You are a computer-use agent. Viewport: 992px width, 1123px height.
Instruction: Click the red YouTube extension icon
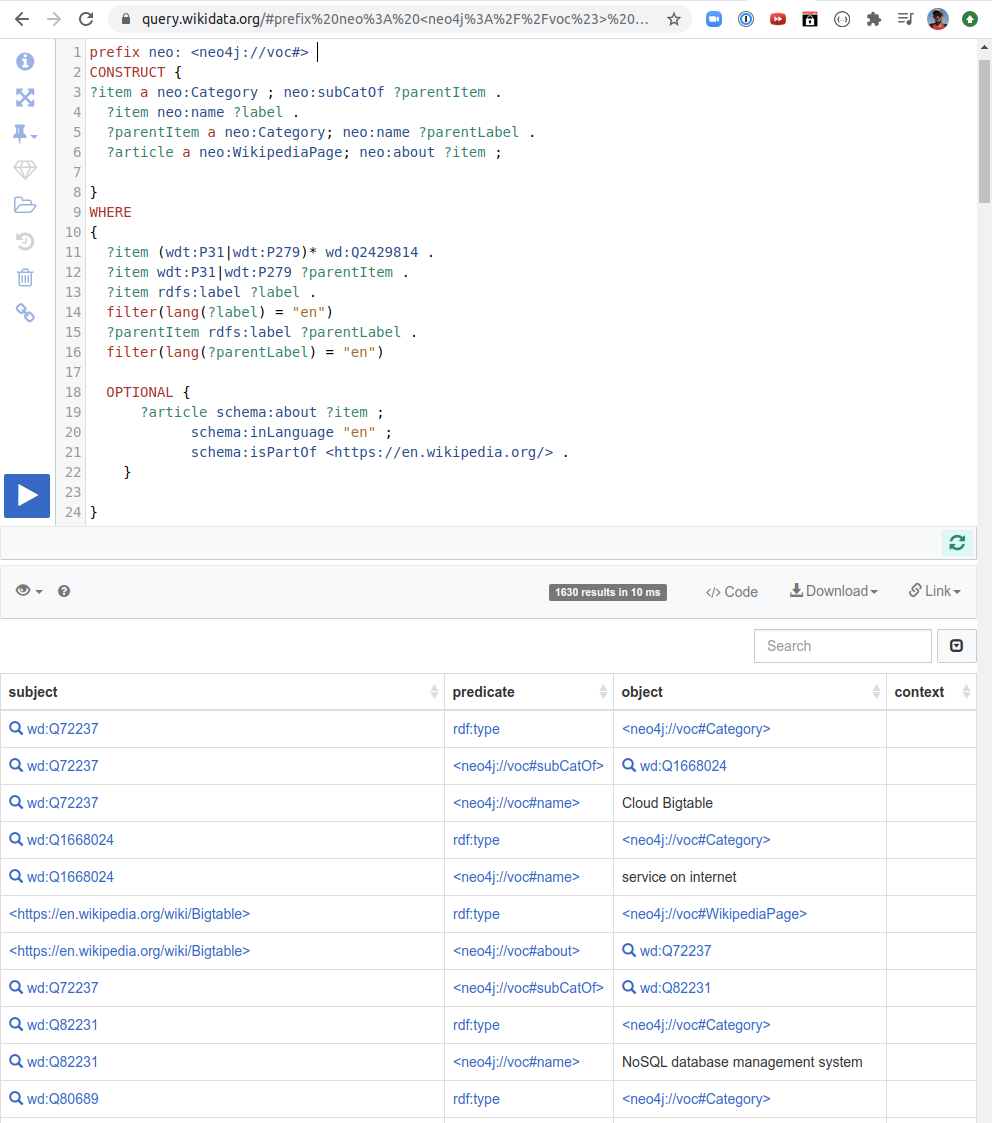tap(778, 19)
